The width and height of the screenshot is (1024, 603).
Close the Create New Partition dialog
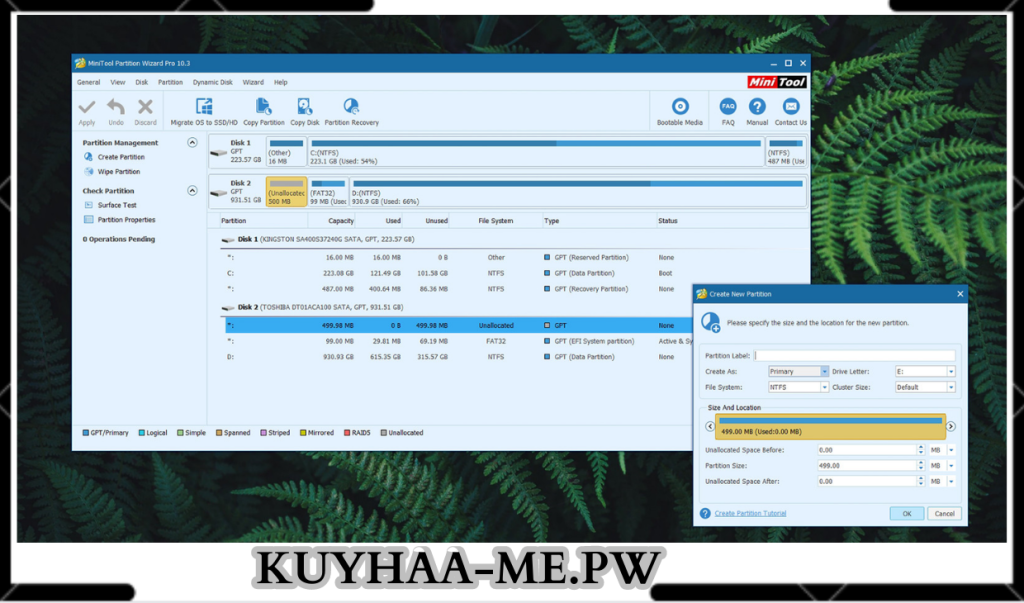click(x=960, y=294)
